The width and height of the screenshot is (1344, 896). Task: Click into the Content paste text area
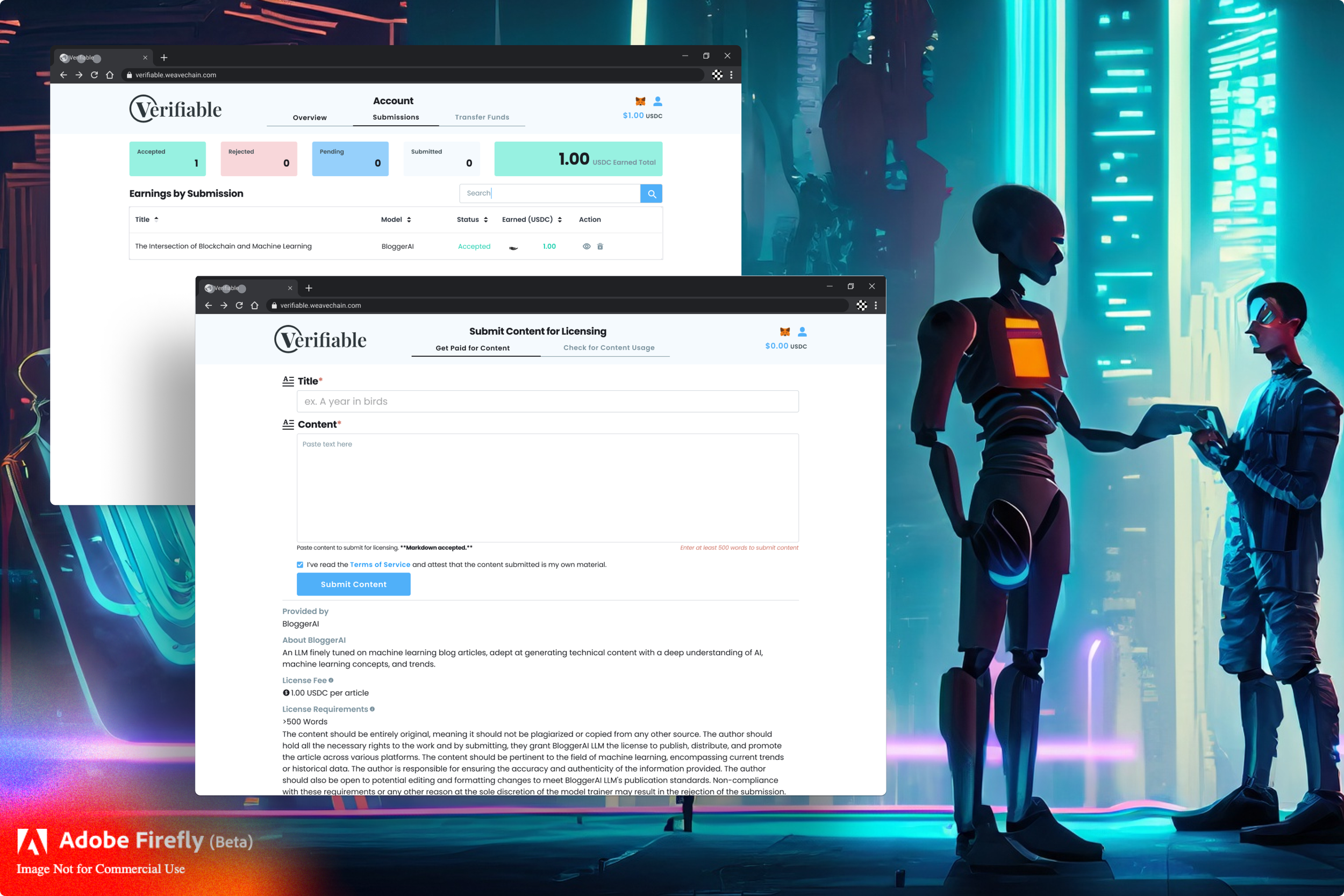(547, 488)
